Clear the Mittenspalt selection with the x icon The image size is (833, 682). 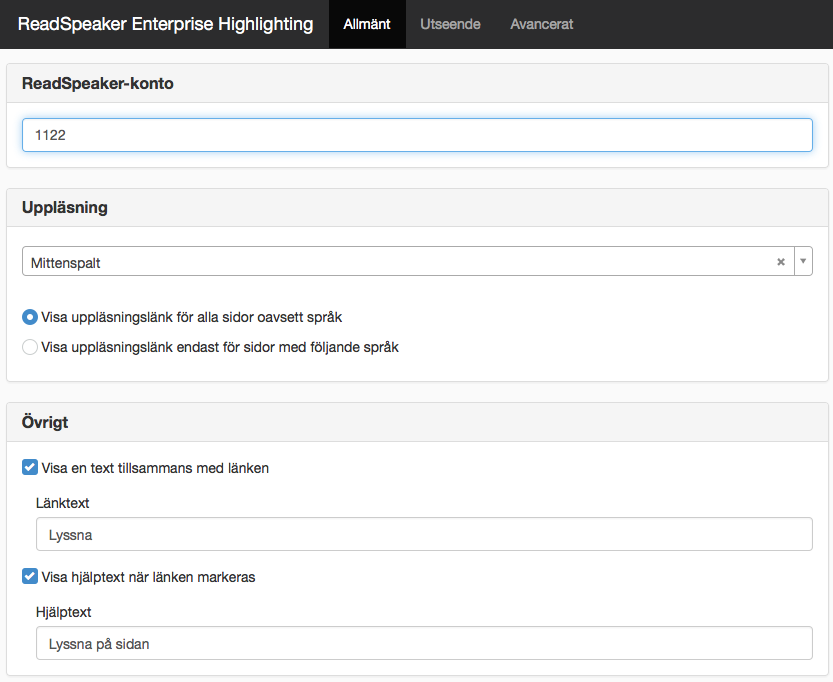click(780, 261)
